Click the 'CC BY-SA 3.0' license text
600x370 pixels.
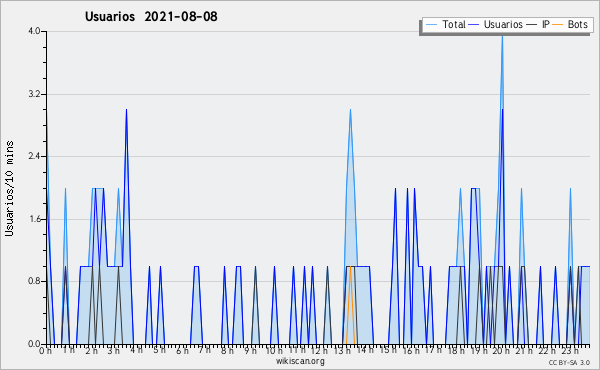[x=569, y=362]
